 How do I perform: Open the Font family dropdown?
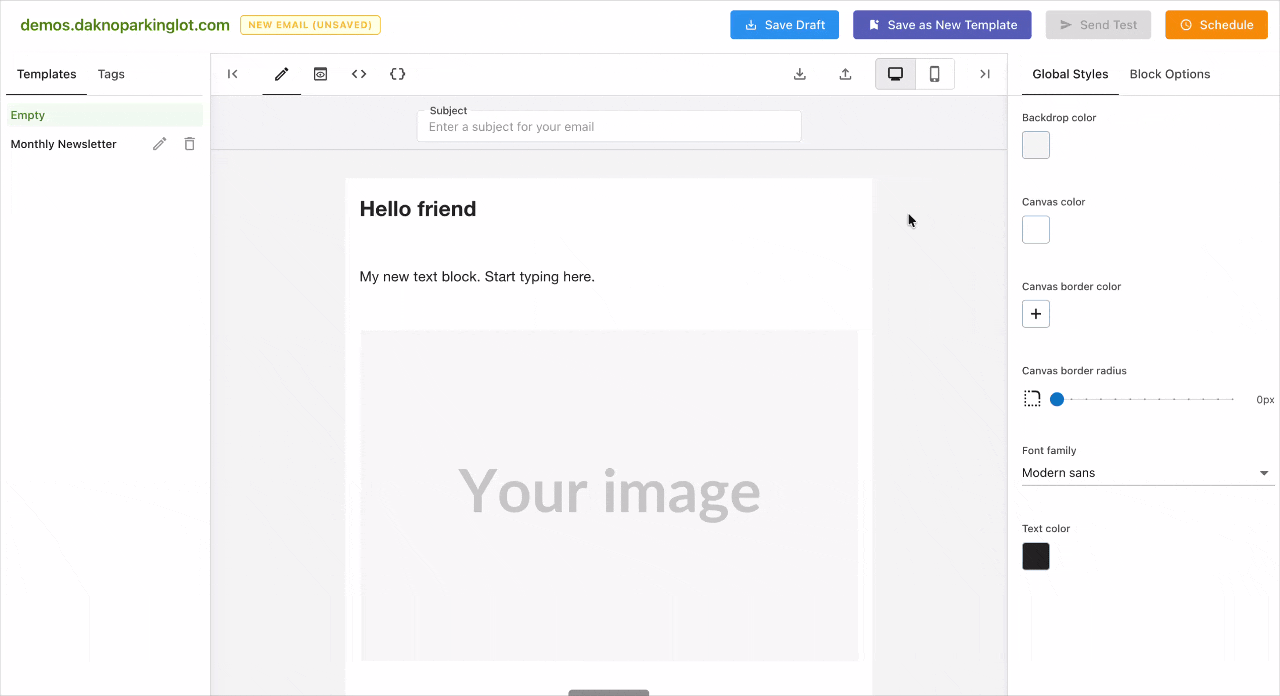click(x=1148, y=473)
